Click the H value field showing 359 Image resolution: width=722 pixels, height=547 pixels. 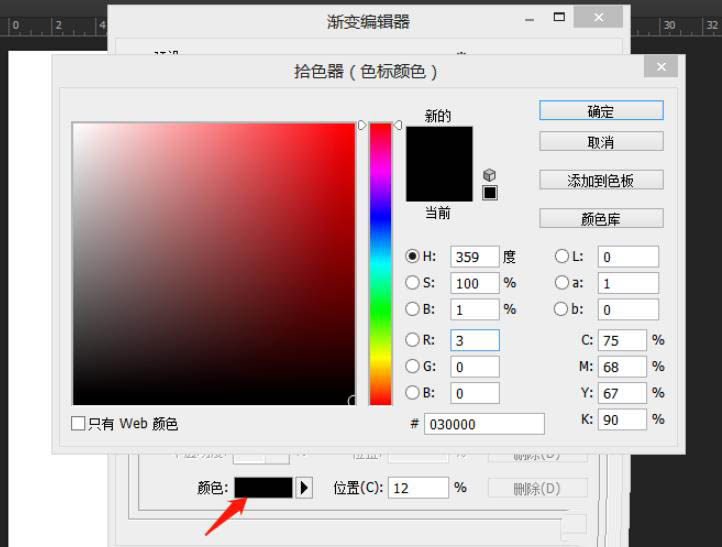tap(475, 256)
